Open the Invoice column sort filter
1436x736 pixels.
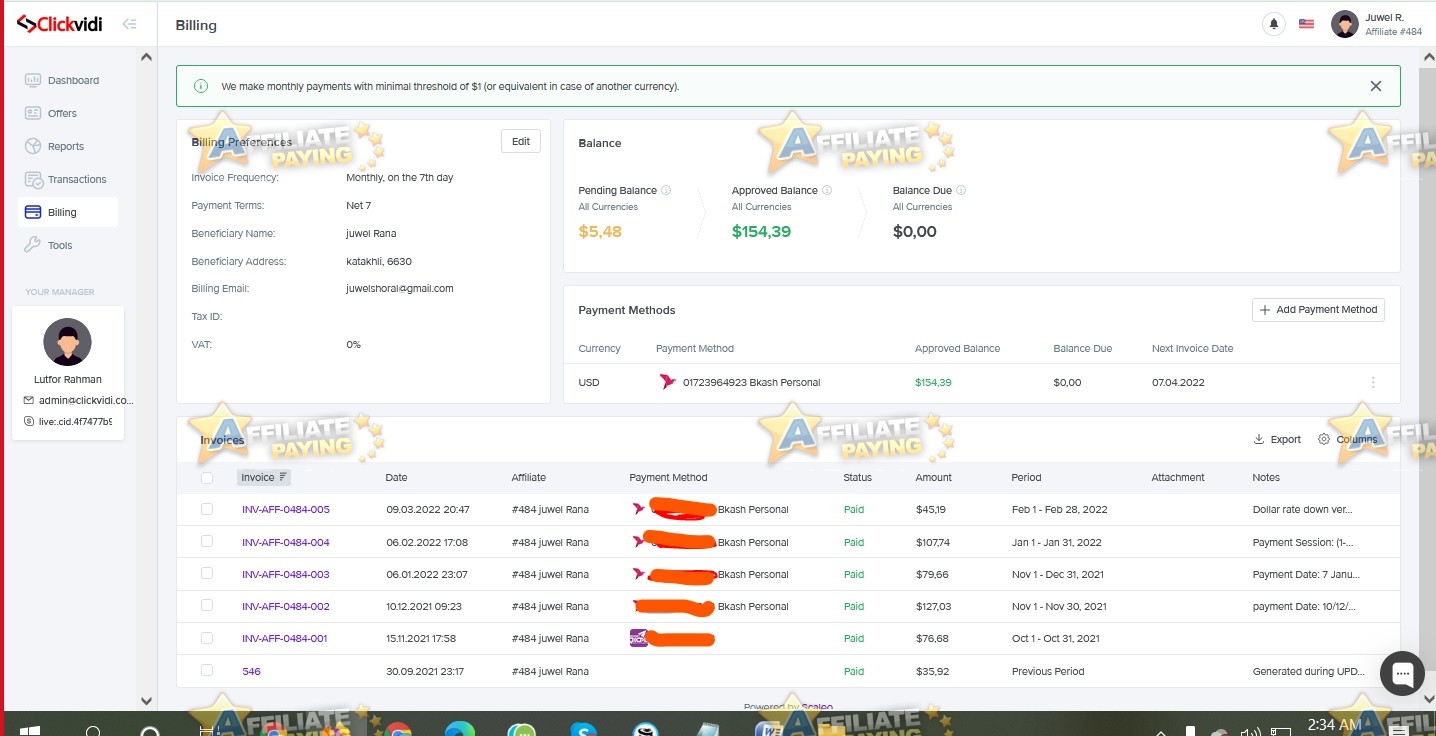click(283, 477)
